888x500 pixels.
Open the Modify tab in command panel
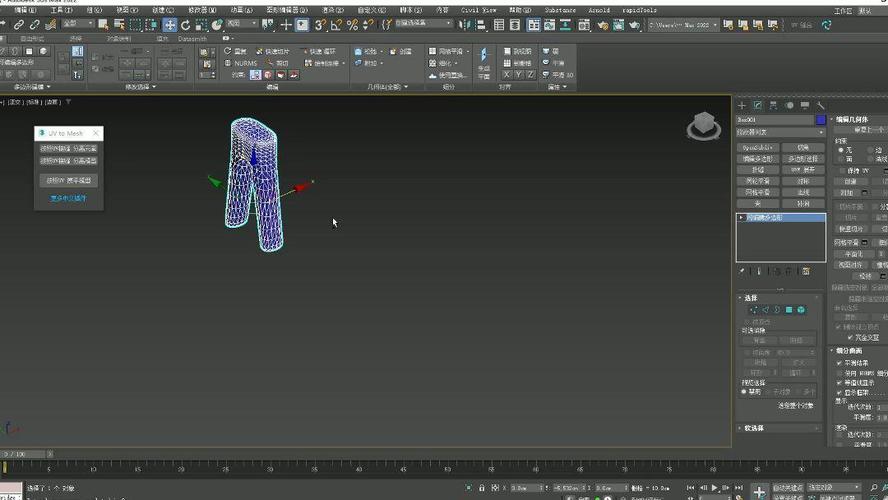click(758, 105)
